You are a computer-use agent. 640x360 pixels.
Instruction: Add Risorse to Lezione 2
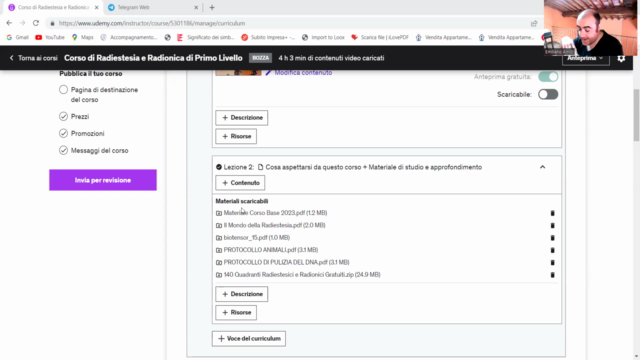(236, 313)
